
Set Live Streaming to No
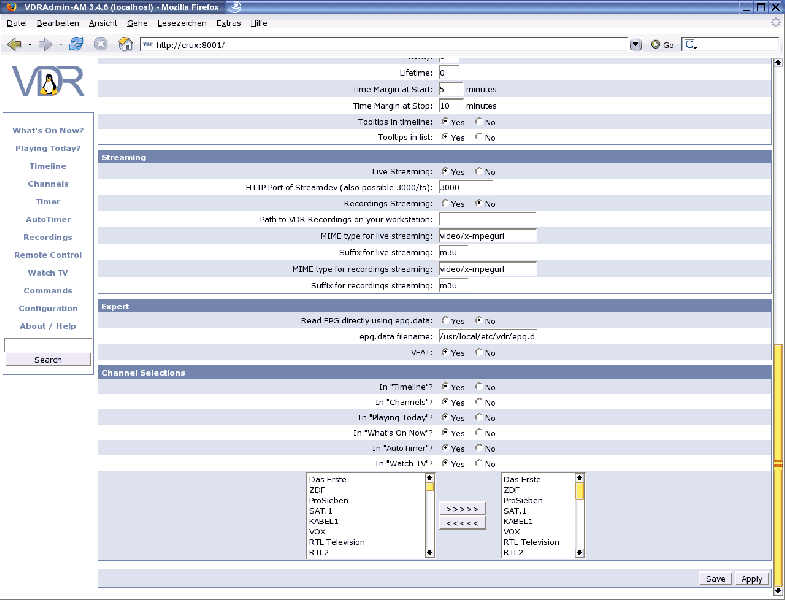pos(478,172)
